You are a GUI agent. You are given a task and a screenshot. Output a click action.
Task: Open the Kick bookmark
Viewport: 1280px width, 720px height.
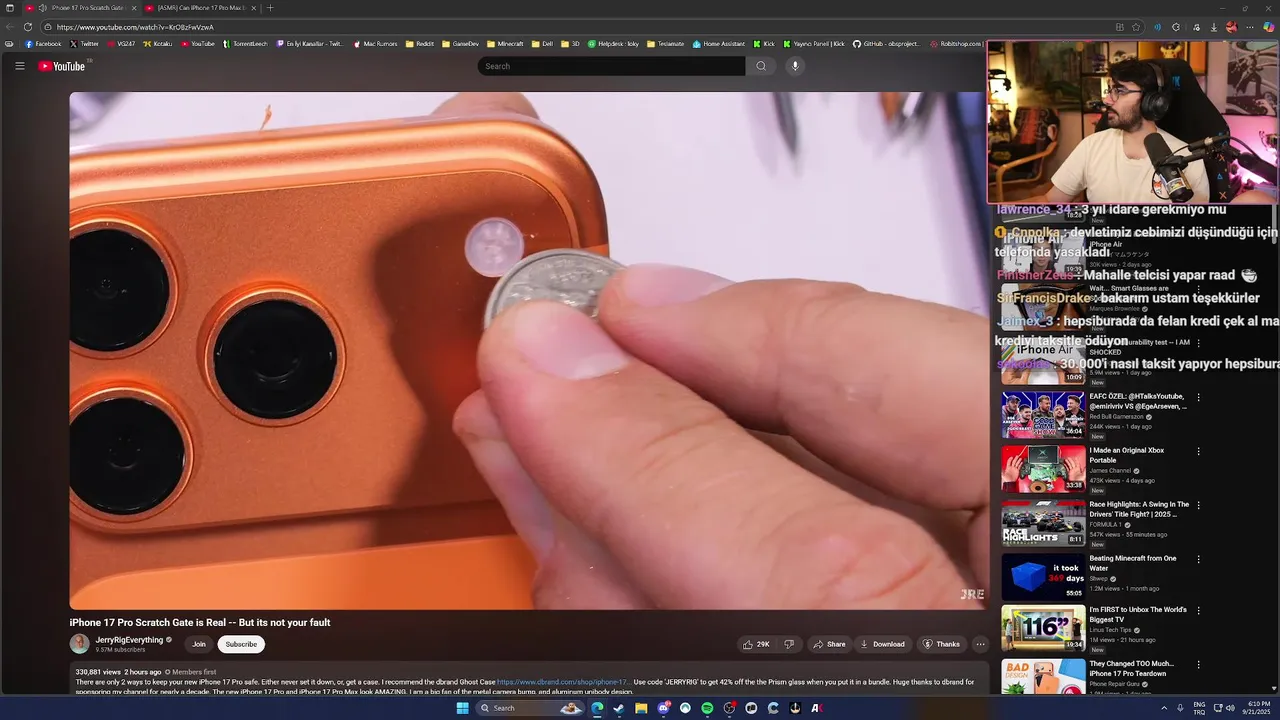764,44
